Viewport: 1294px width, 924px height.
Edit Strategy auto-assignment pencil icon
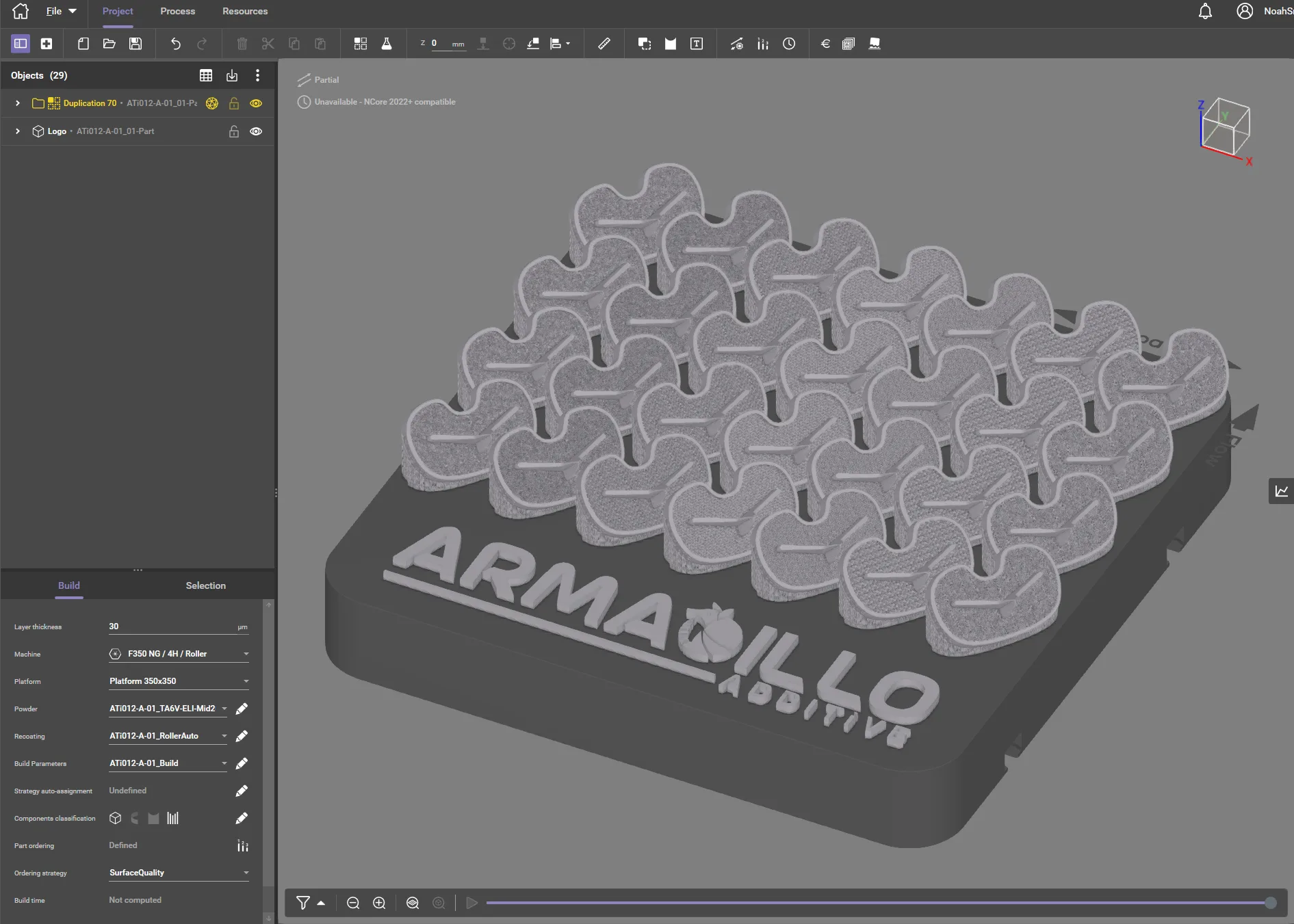pos(242,791)
